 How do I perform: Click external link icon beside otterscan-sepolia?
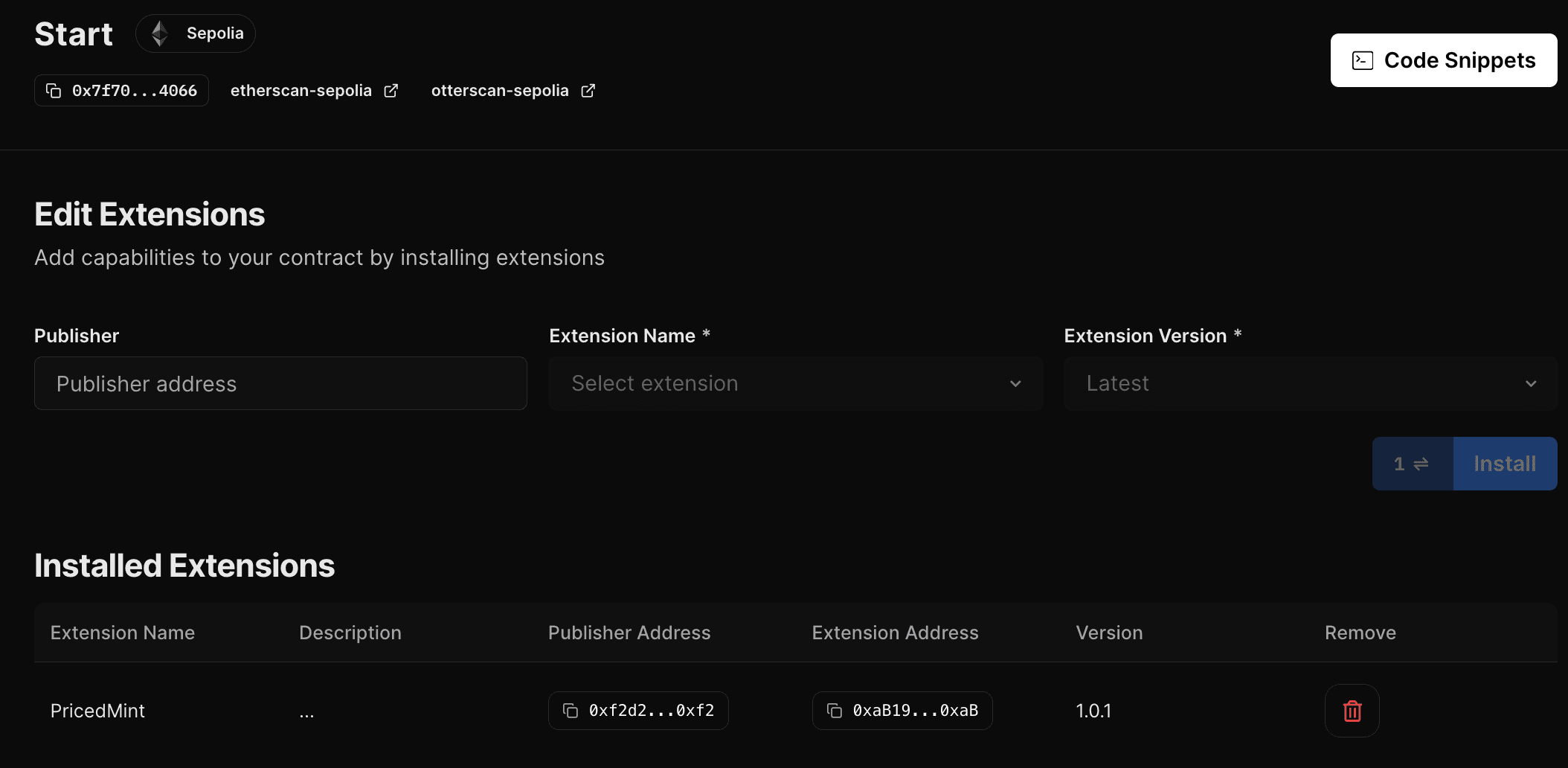tap(588, 91)
